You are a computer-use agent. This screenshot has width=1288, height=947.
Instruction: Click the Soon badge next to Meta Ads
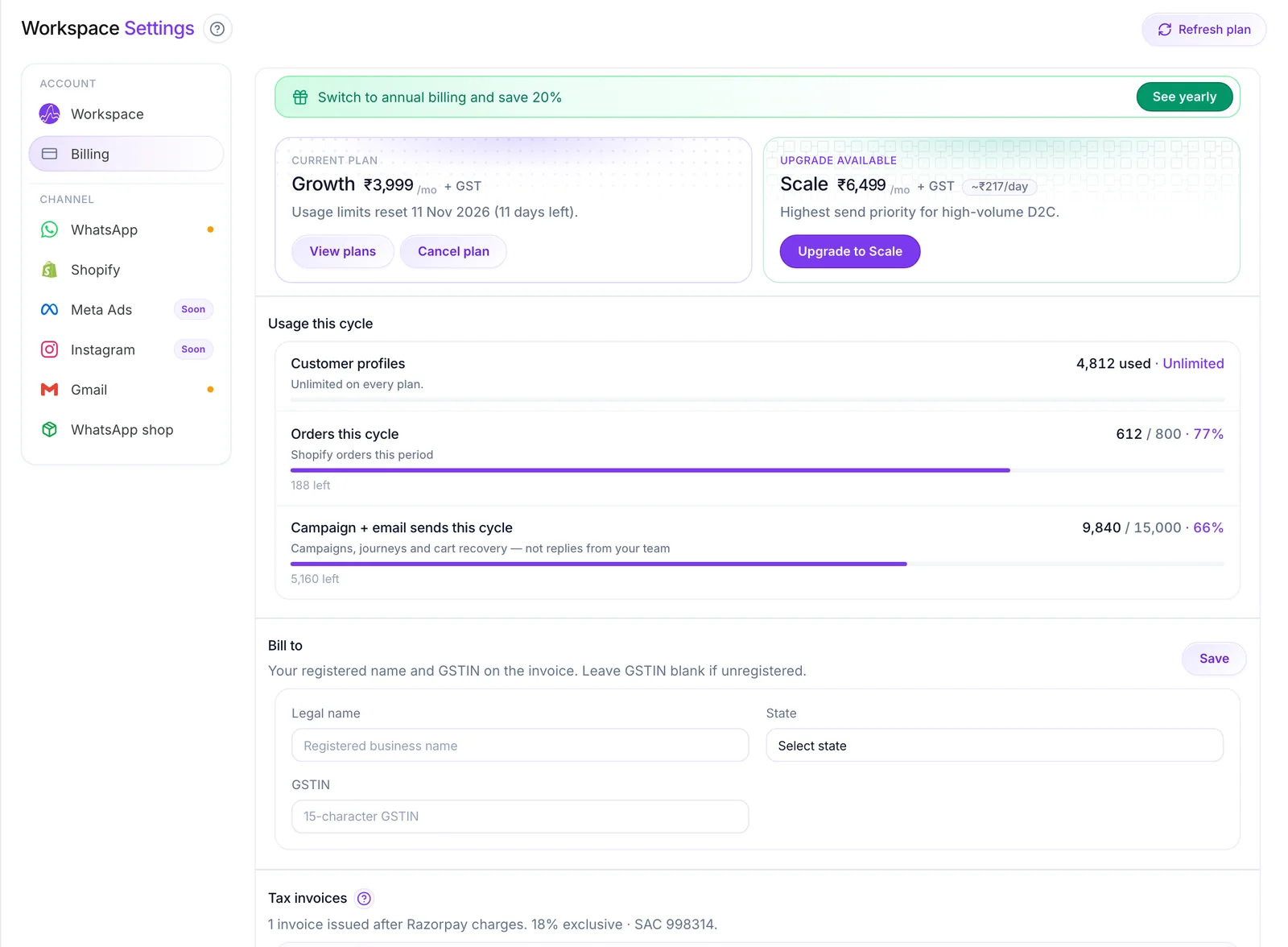pyautogui.click(x=193, y=309)
